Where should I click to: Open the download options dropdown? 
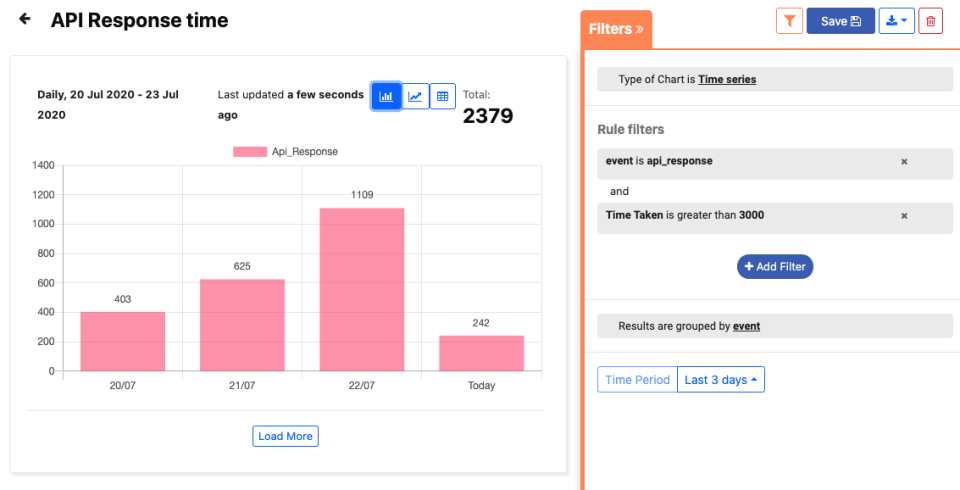tap(896, 20)
